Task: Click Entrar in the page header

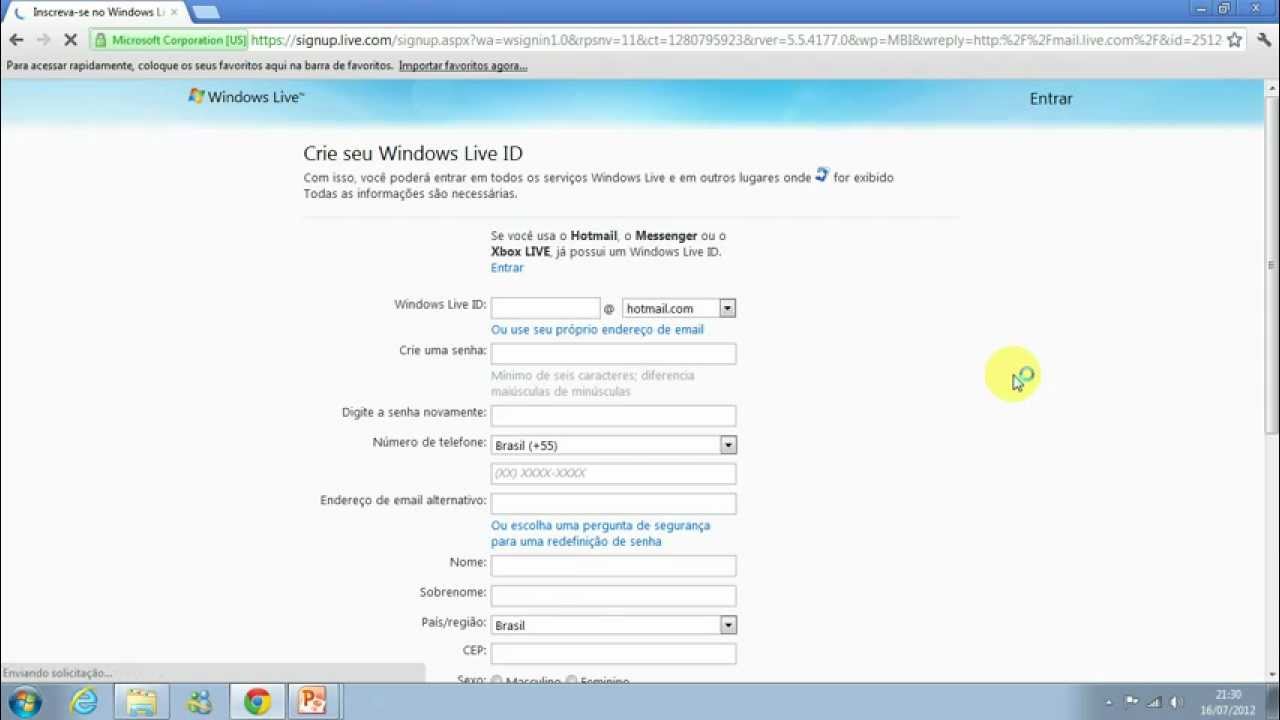Action: point(1051,99)
